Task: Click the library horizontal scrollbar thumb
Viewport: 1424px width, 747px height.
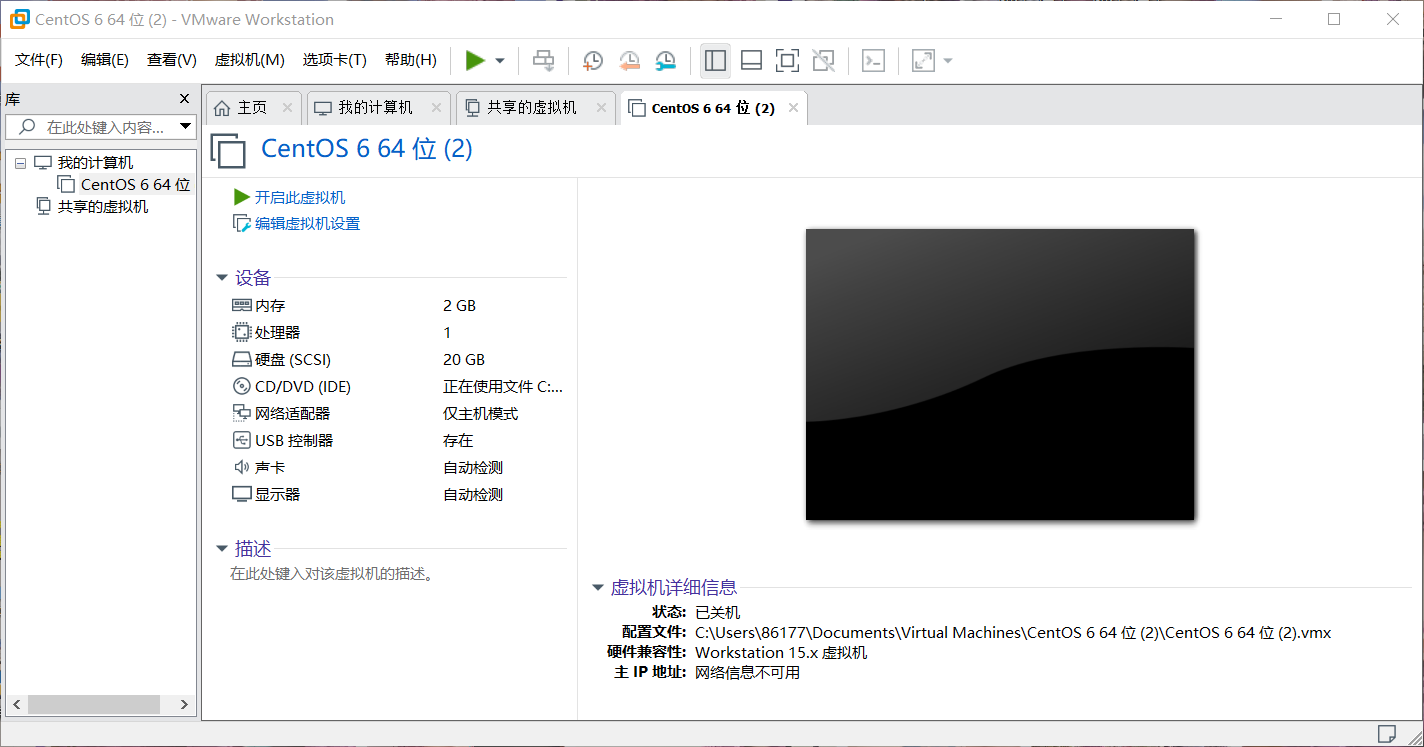Action: point(93,704)
